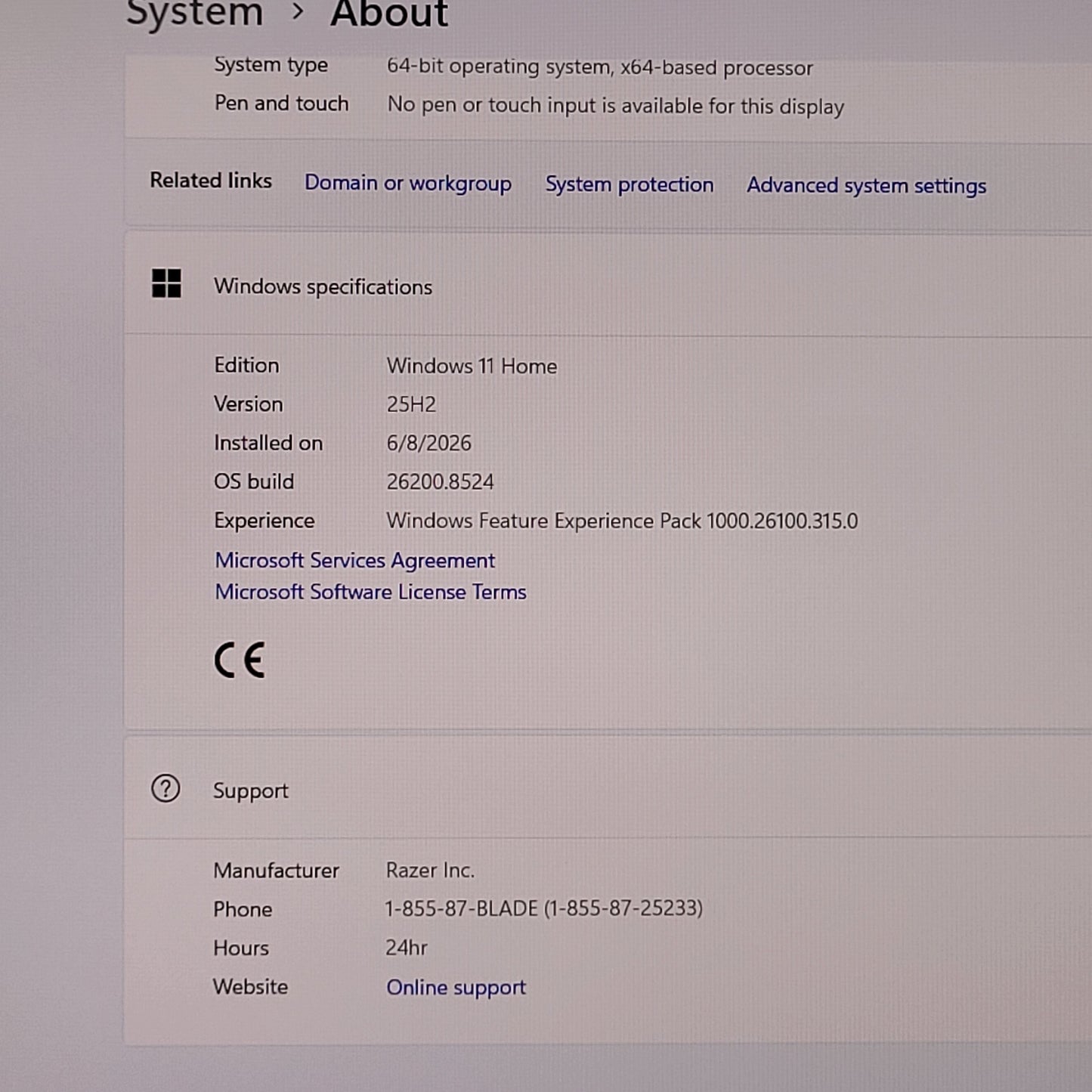
Task: Select the phone number 1-855-87-BLADE
Action: pos(544,908)
